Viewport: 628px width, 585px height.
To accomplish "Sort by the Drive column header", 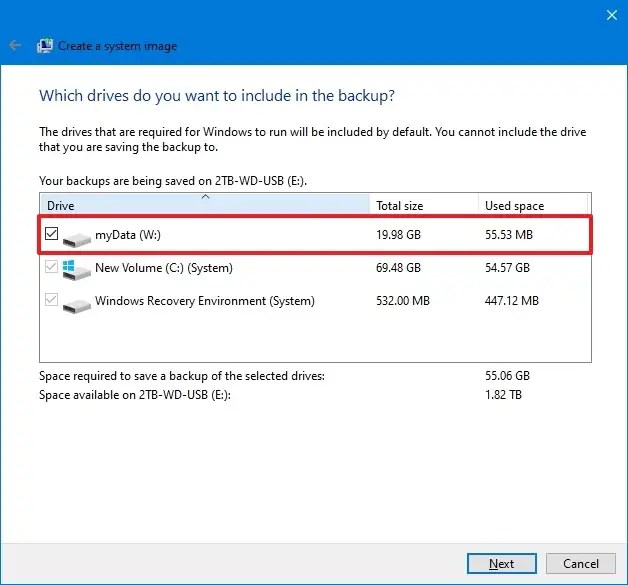I will [204, 205].
